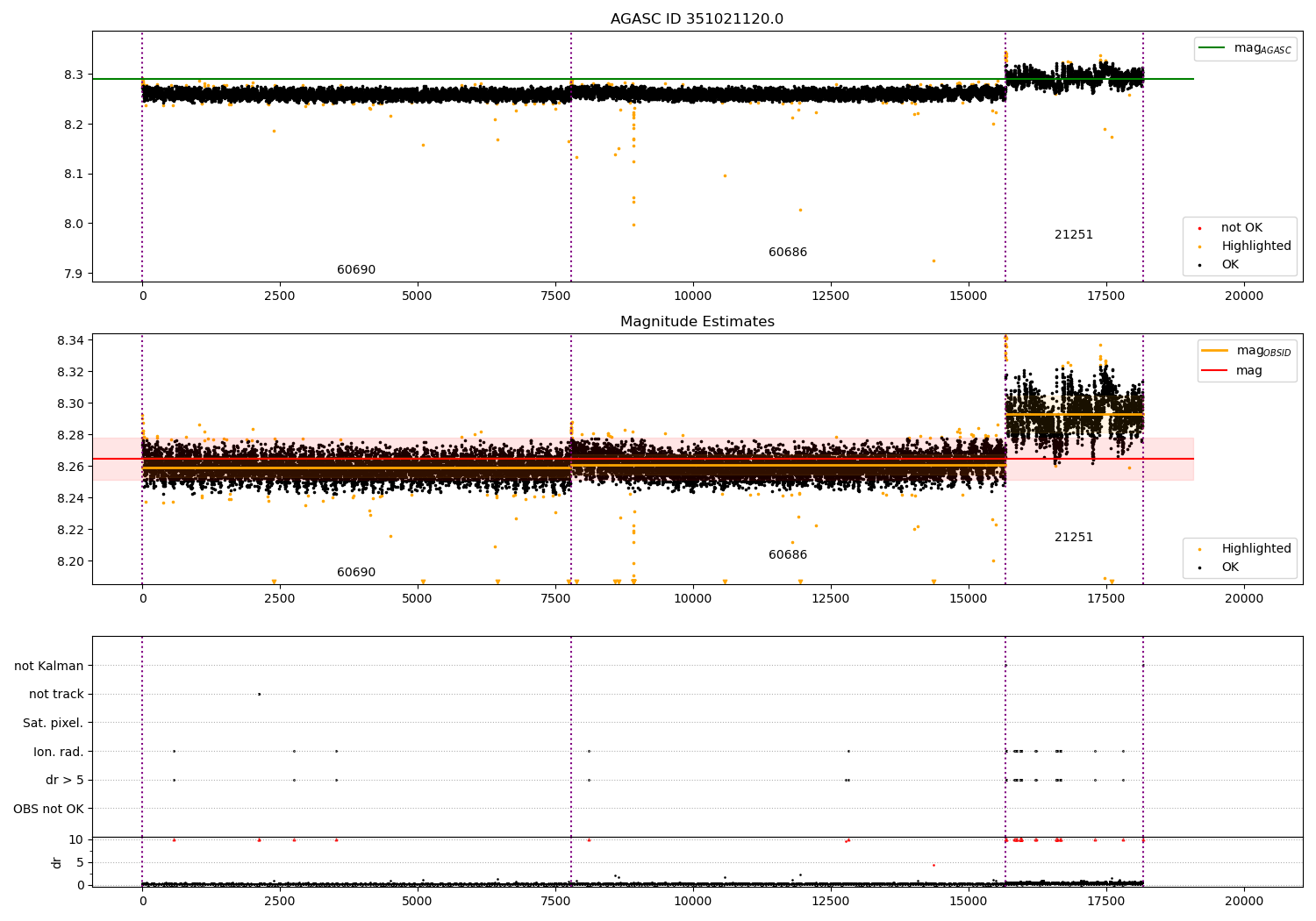The height and width of the screenshot is (921, 1316).
Task: Click obsid label 21251 in the top panel
Action: (x=1074, y=234)
